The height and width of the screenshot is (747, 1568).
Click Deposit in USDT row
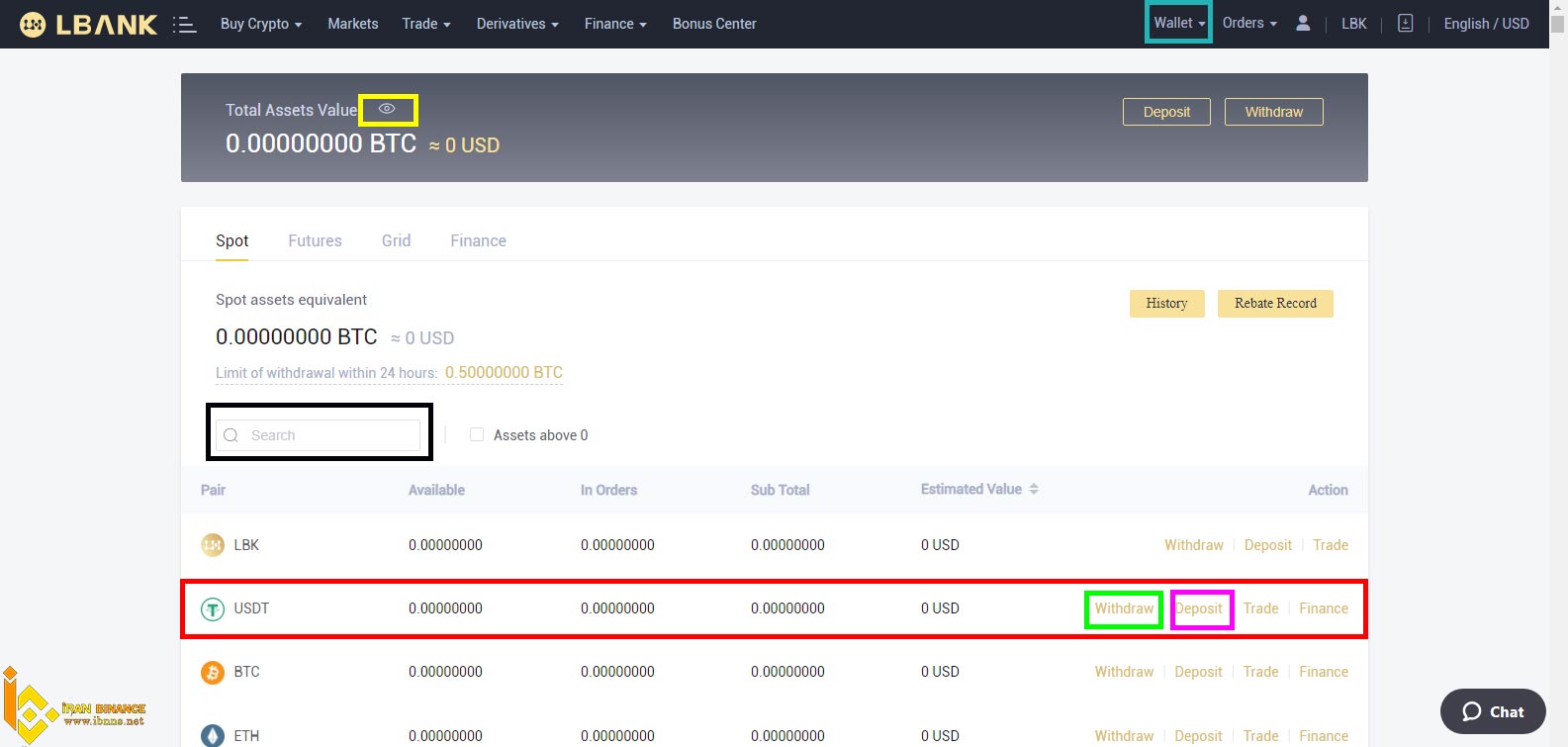click(1199, 608)
